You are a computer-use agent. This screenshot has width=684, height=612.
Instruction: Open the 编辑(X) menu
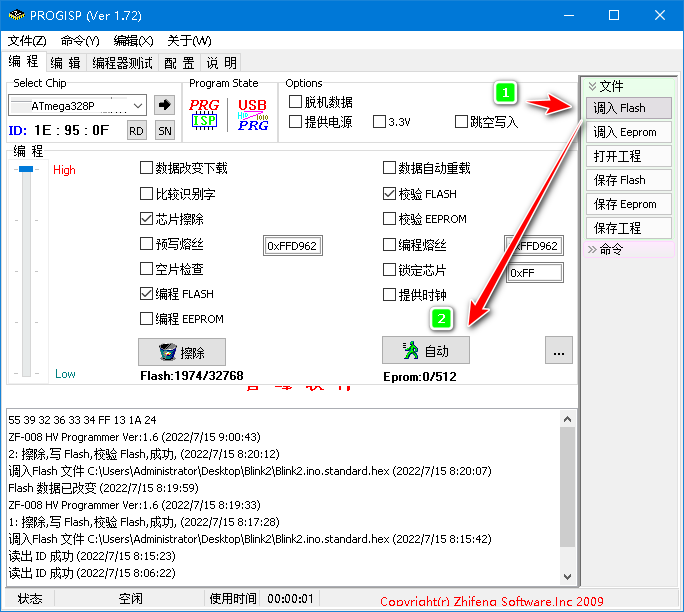click(133, 41)
